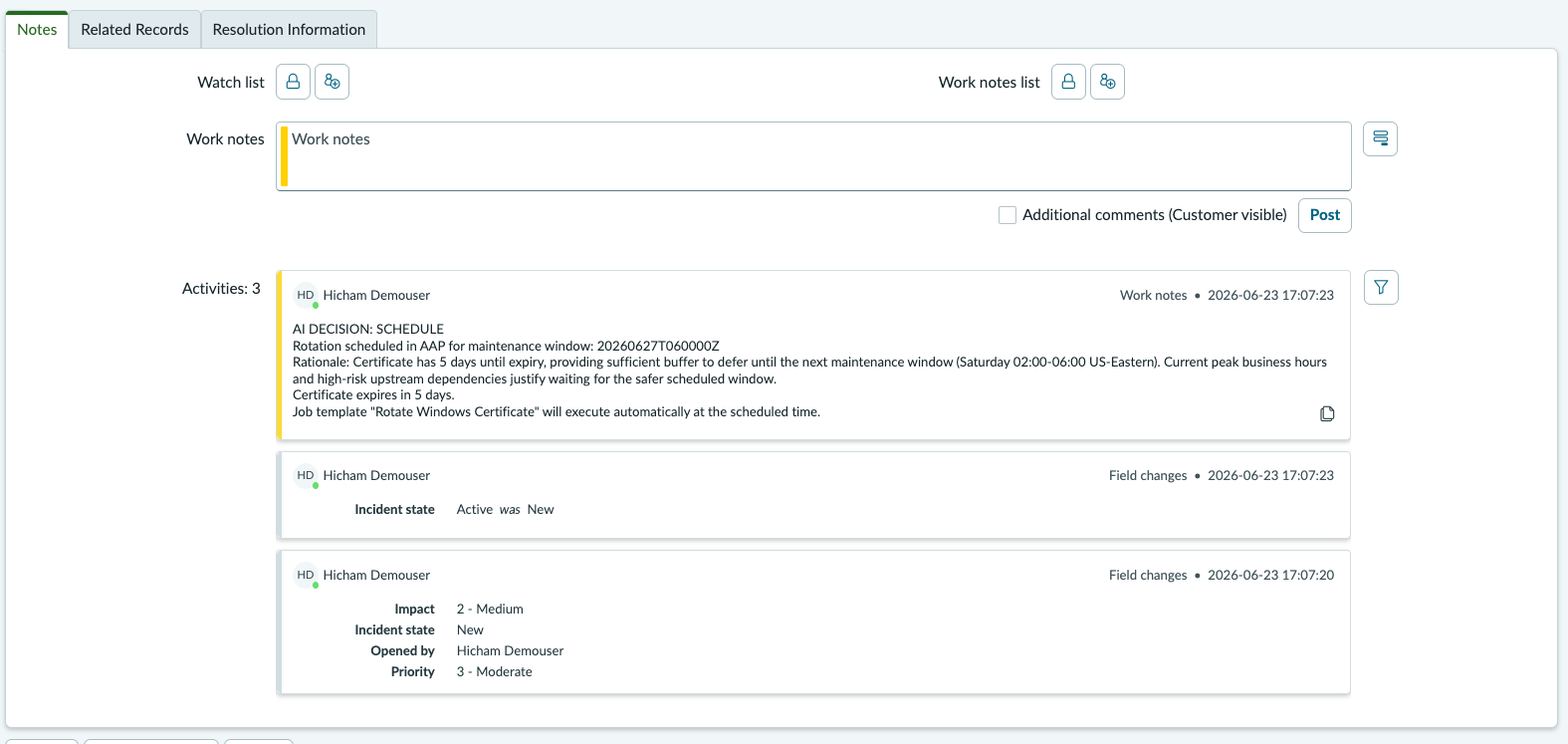Open the Resolution Information tab
Viewport: 1568px width, 744px height.
[289, 29]
